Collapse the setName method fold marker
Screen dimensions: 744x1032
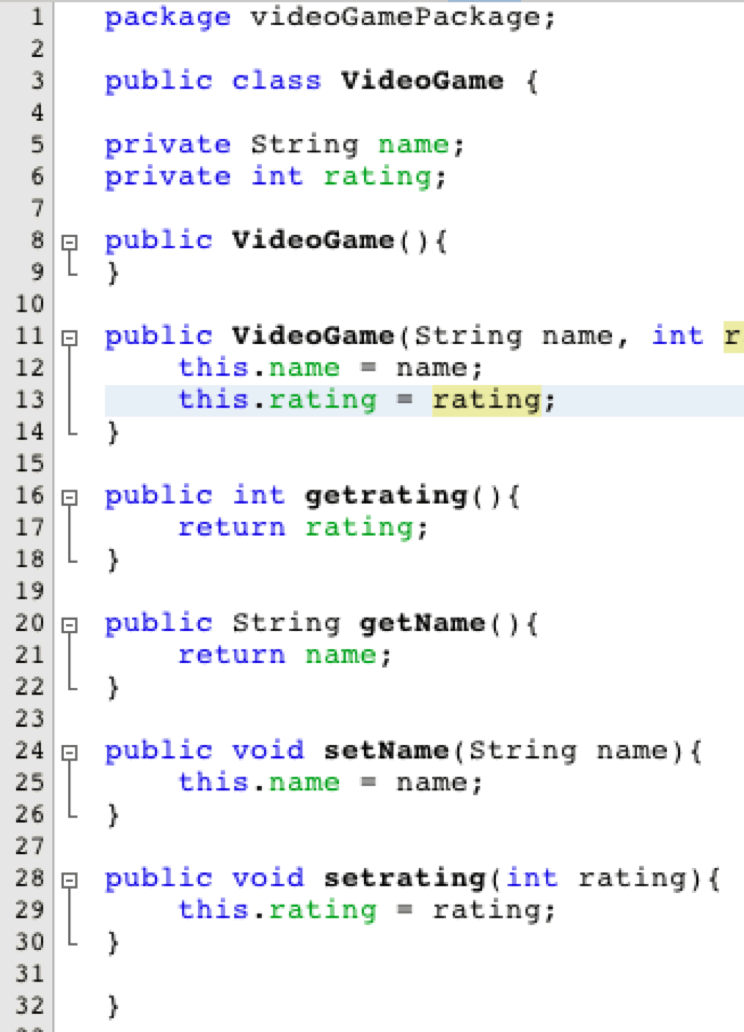pyautogui.click(x=69, y=751)
